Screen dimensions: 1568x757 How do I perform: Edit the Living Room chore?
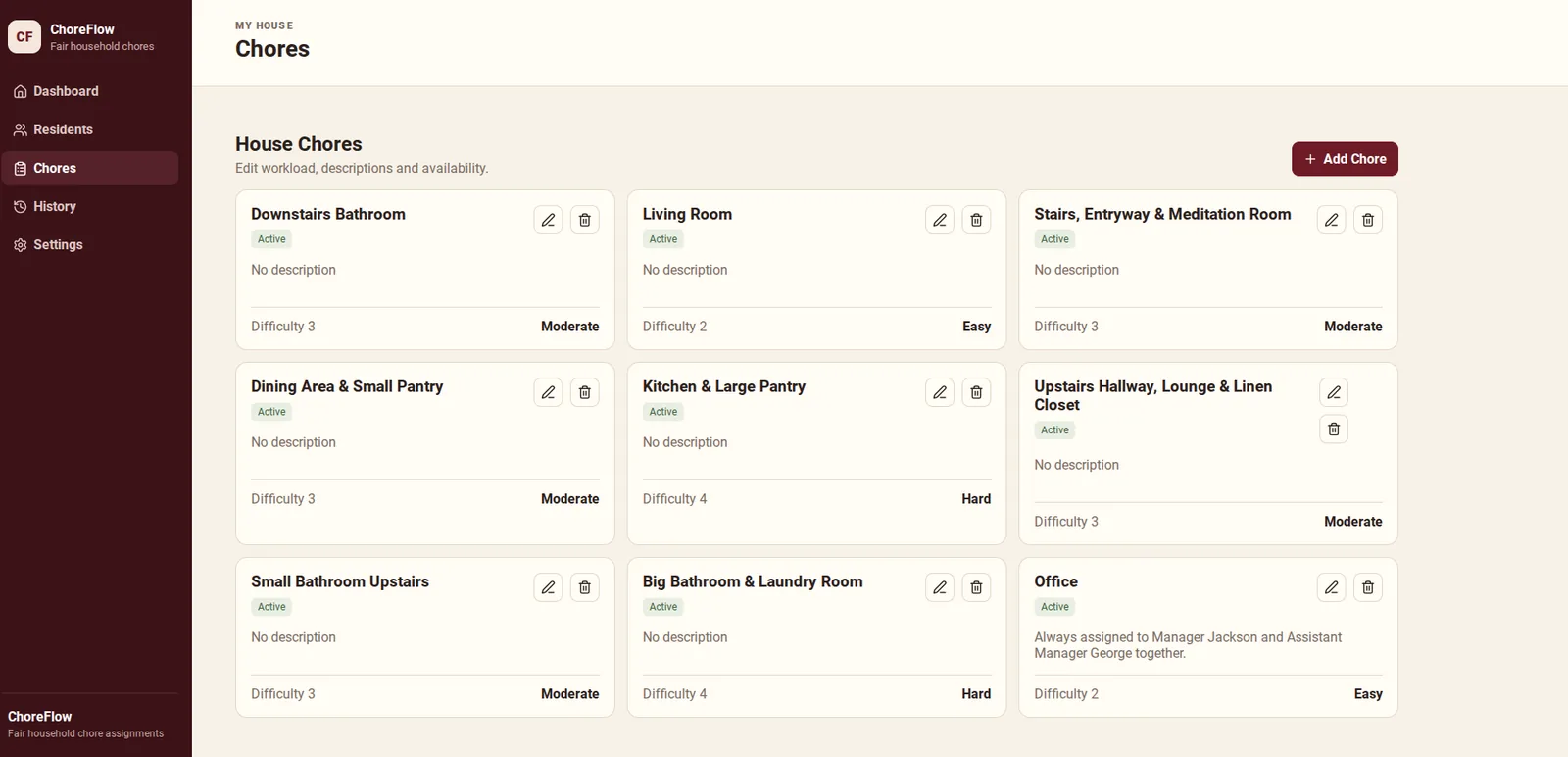(940, 220)
